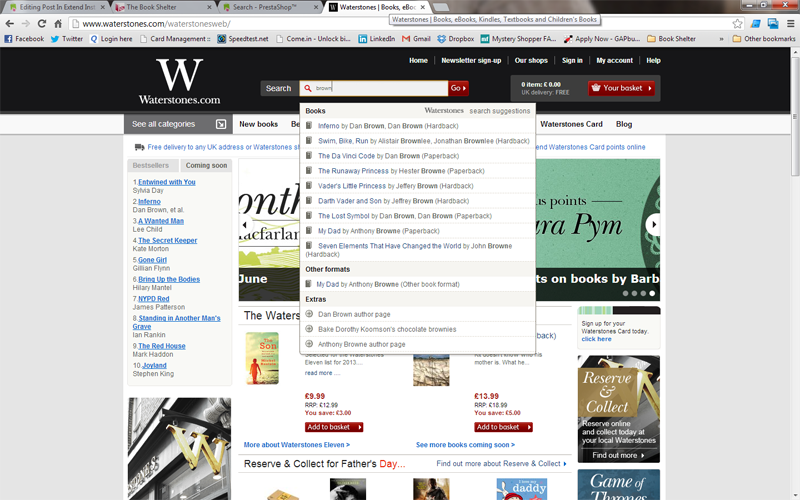
Task: Reload the page with the refresh icon
Action: coord(42,23)
